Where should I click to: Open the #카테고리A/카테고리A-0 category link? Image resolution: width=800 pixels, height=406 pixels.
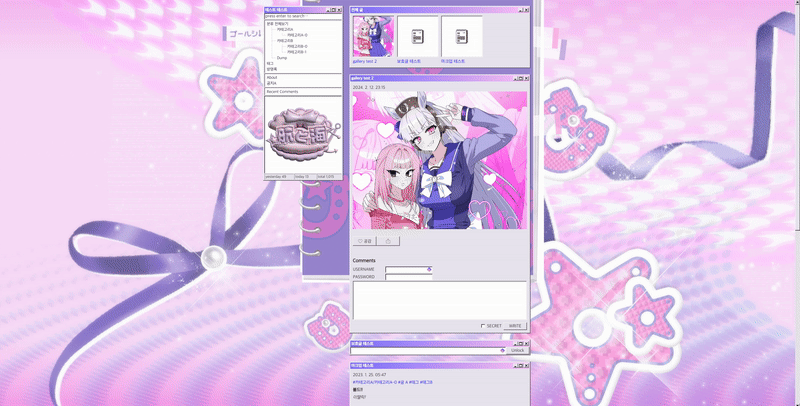(x=374, y=383)
